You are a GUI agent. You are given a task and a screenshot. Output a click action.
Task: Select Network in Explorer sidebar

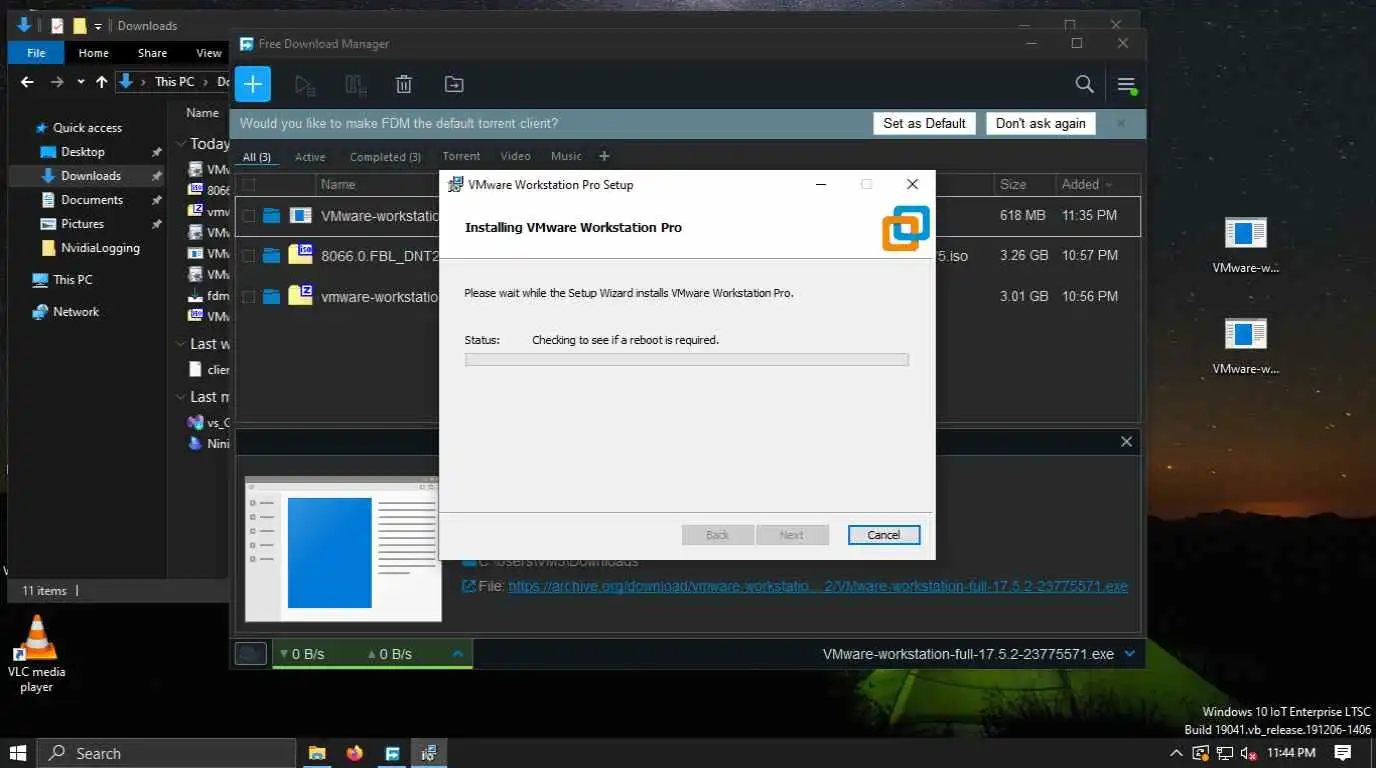[x=76, y=312]
